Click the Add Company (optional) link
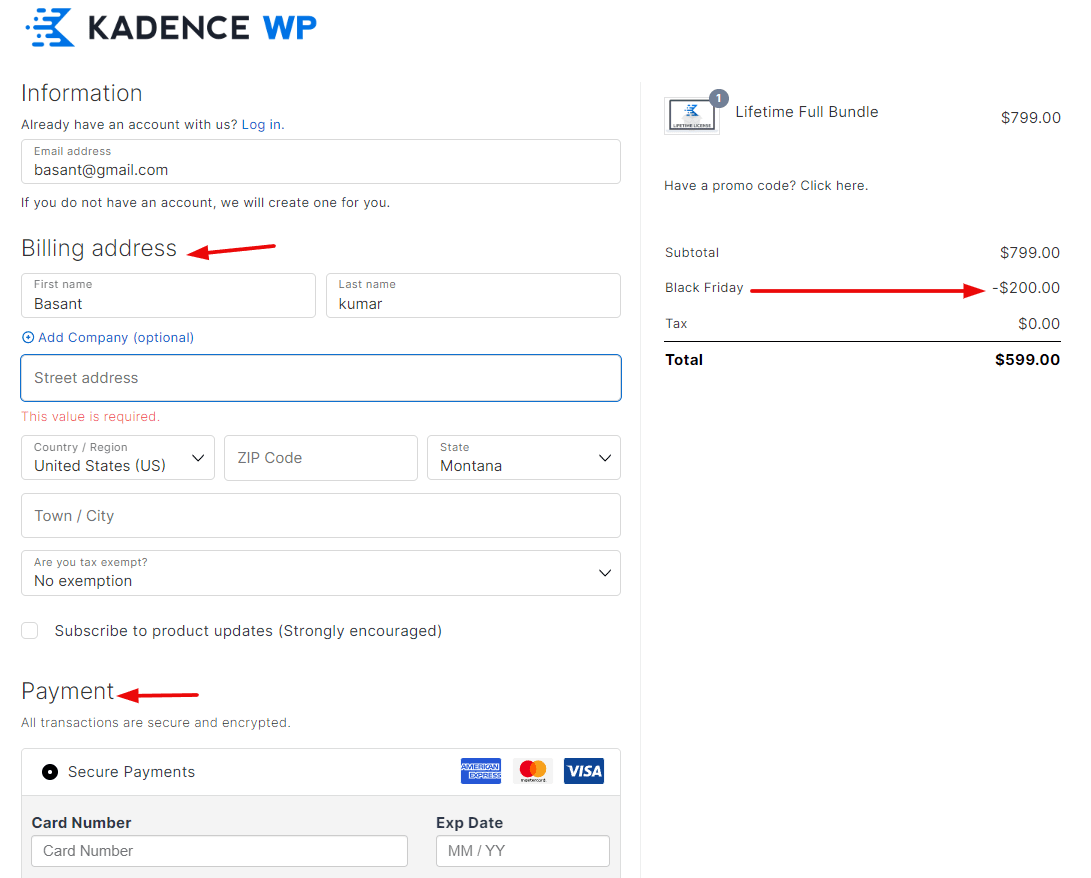Image resolution: width=1091 pixels, height=878 pixels. coord(116,338)
